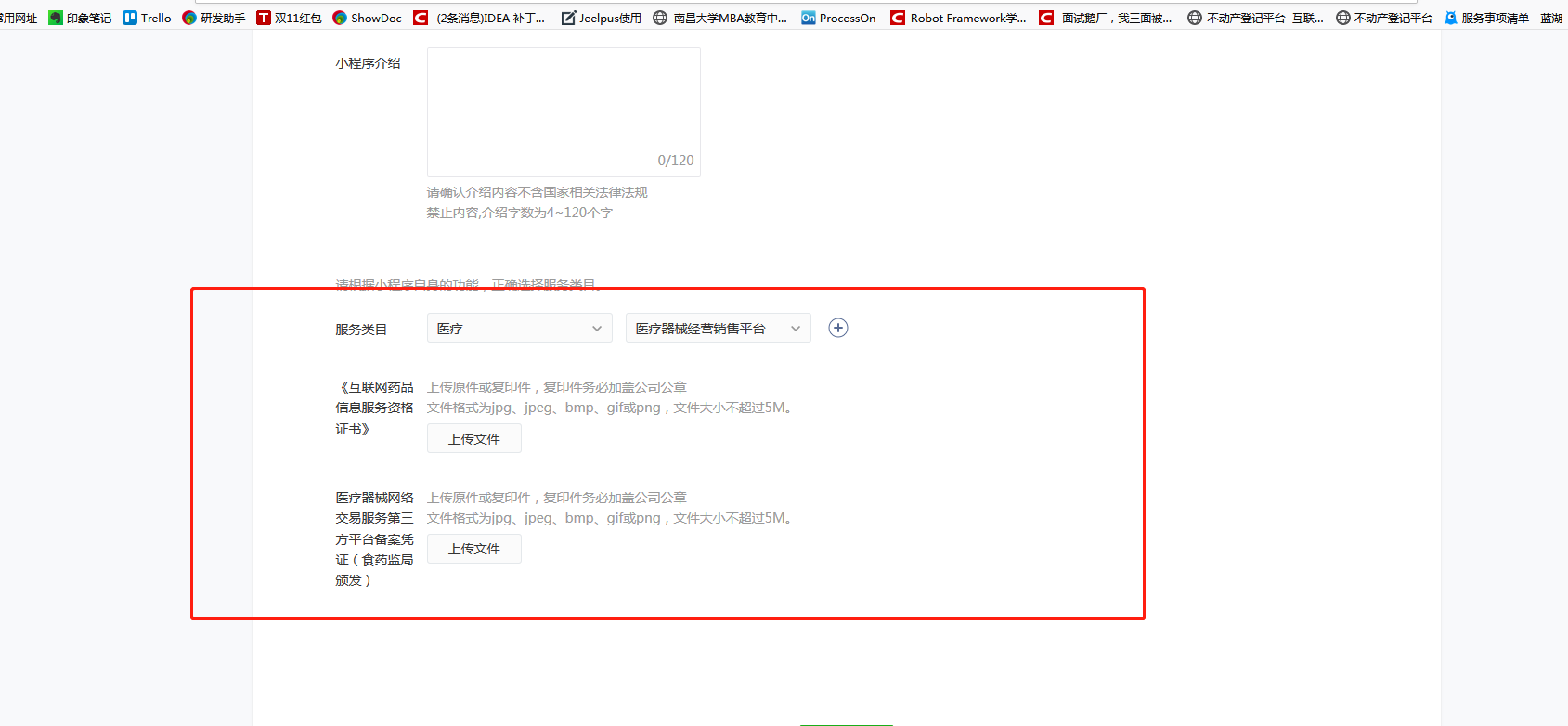Select the 上传原件或复印件 hint beside 互联网药品 certificate
Viewport: 1568px width, 726px height.
coord(557,387)
